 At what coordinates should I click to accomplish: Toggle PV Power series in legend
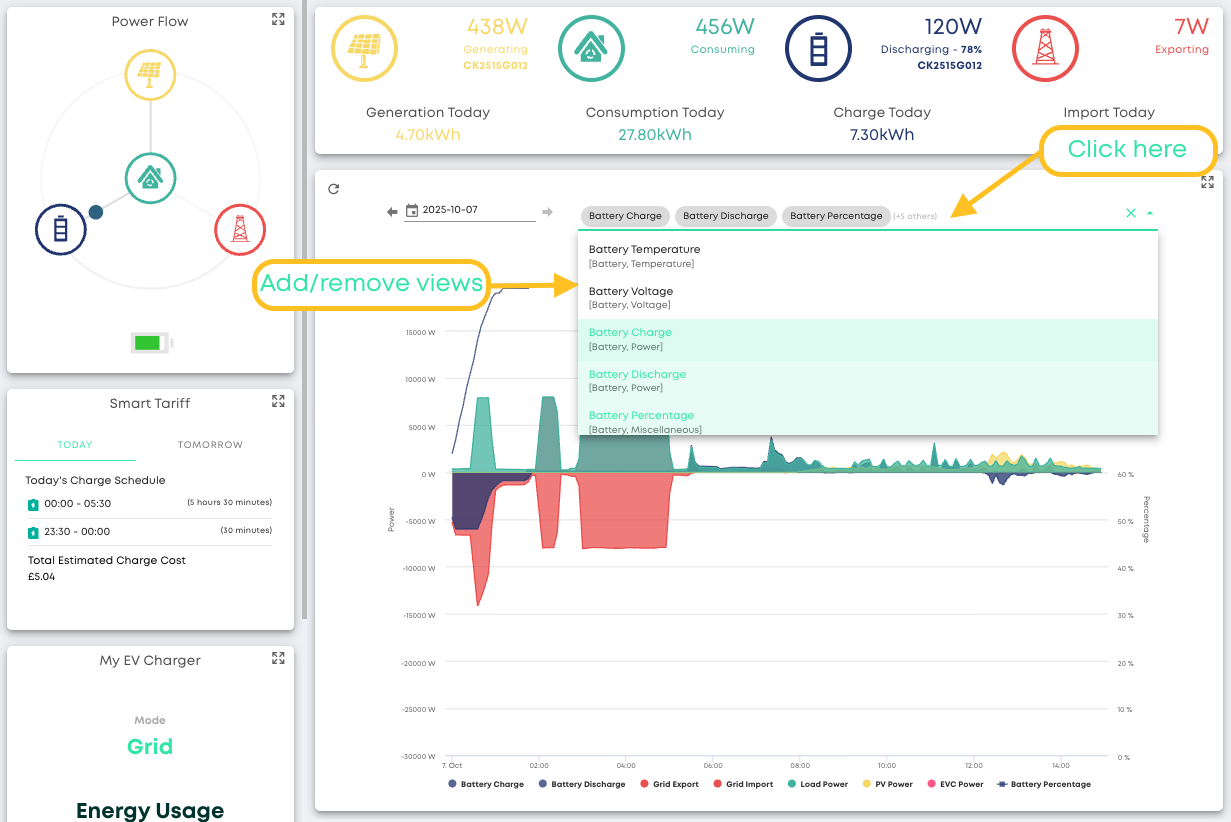coord(886,784)
